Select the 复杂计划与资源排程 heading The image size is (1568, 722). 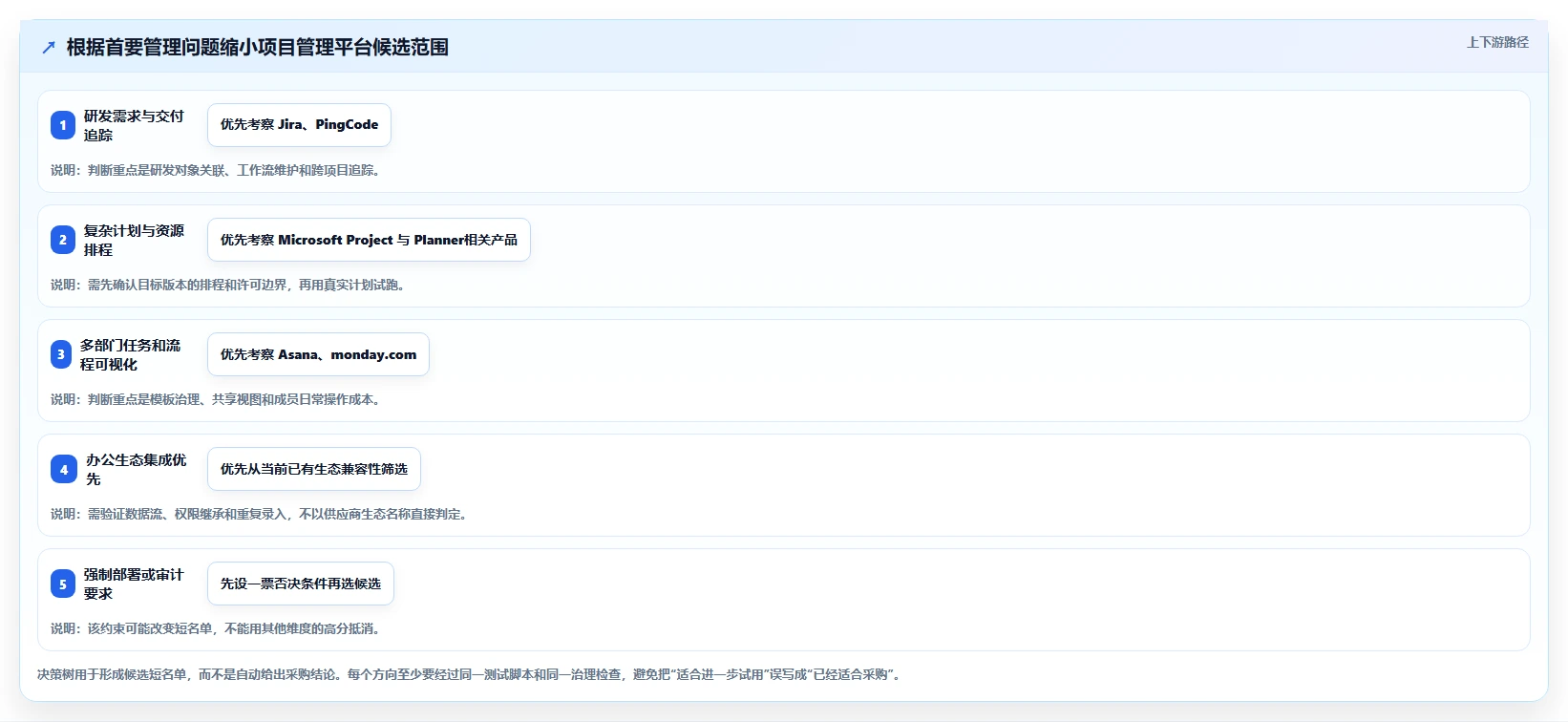click(134, 240)
